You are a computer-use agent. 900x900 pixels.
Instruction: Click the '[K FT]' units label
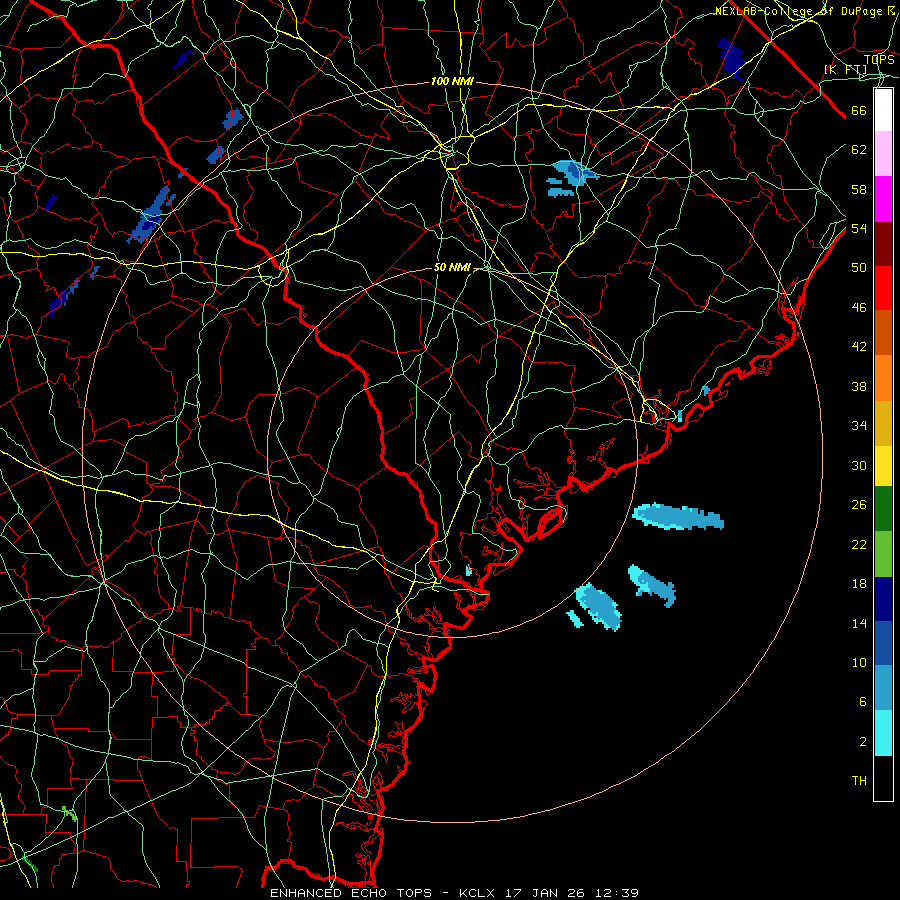click(845, 69)
